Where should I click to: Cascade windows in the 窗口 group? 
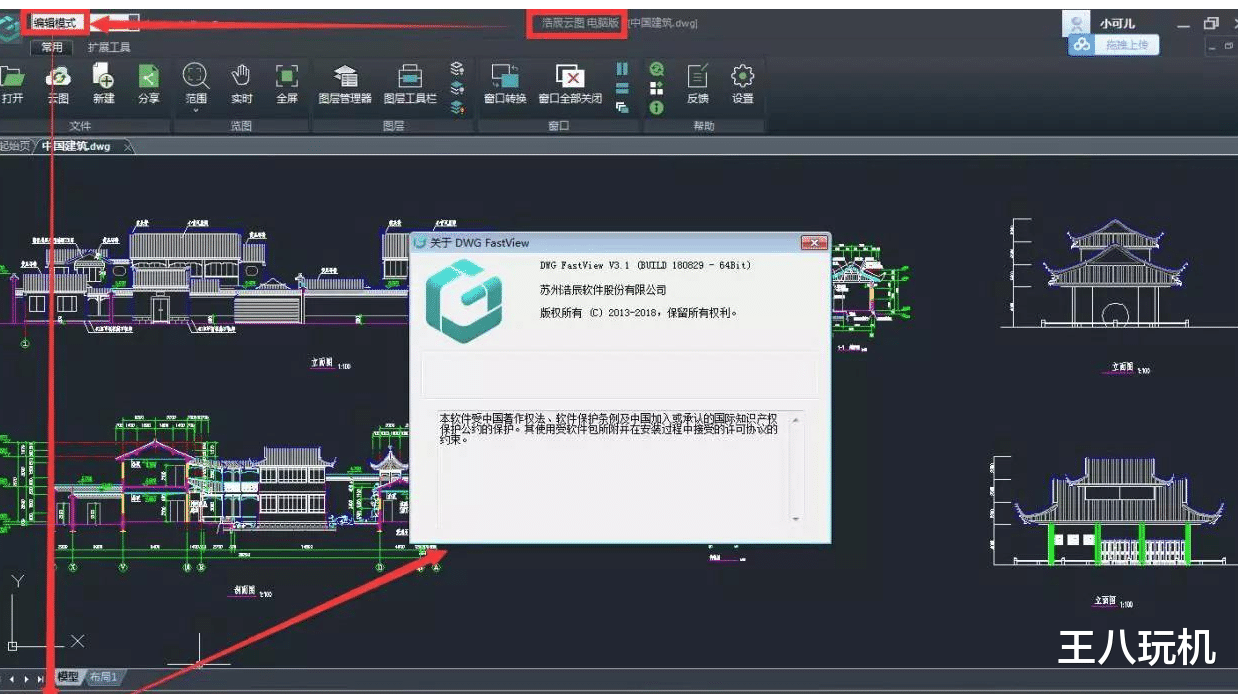coord(622,107)
